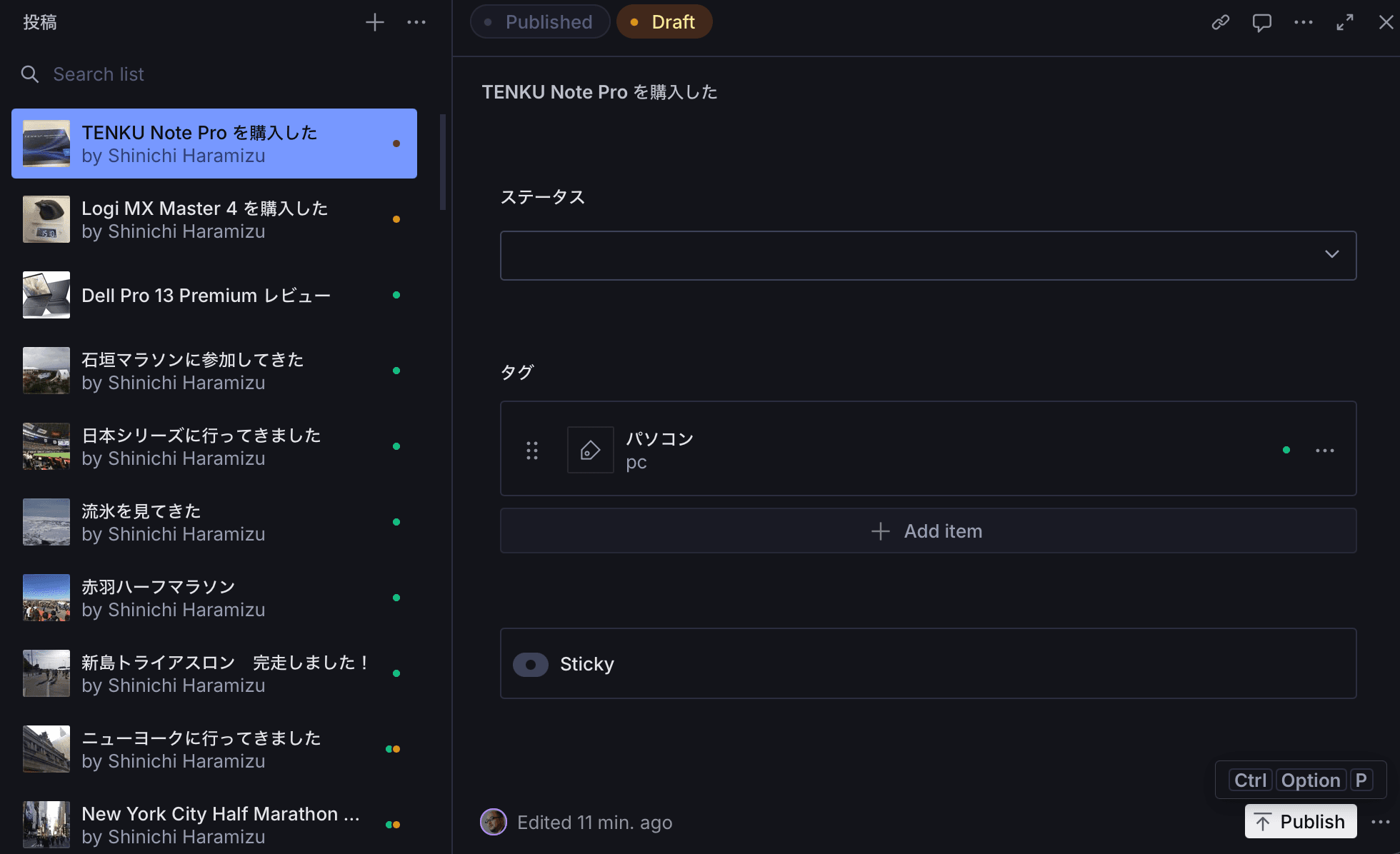Image resolution: width=1400 pixels, height=854 pixels.
Task: Select the Logi MX Master 4 post thumbnail
Action: pyautogui.click(x=46, y=219)
